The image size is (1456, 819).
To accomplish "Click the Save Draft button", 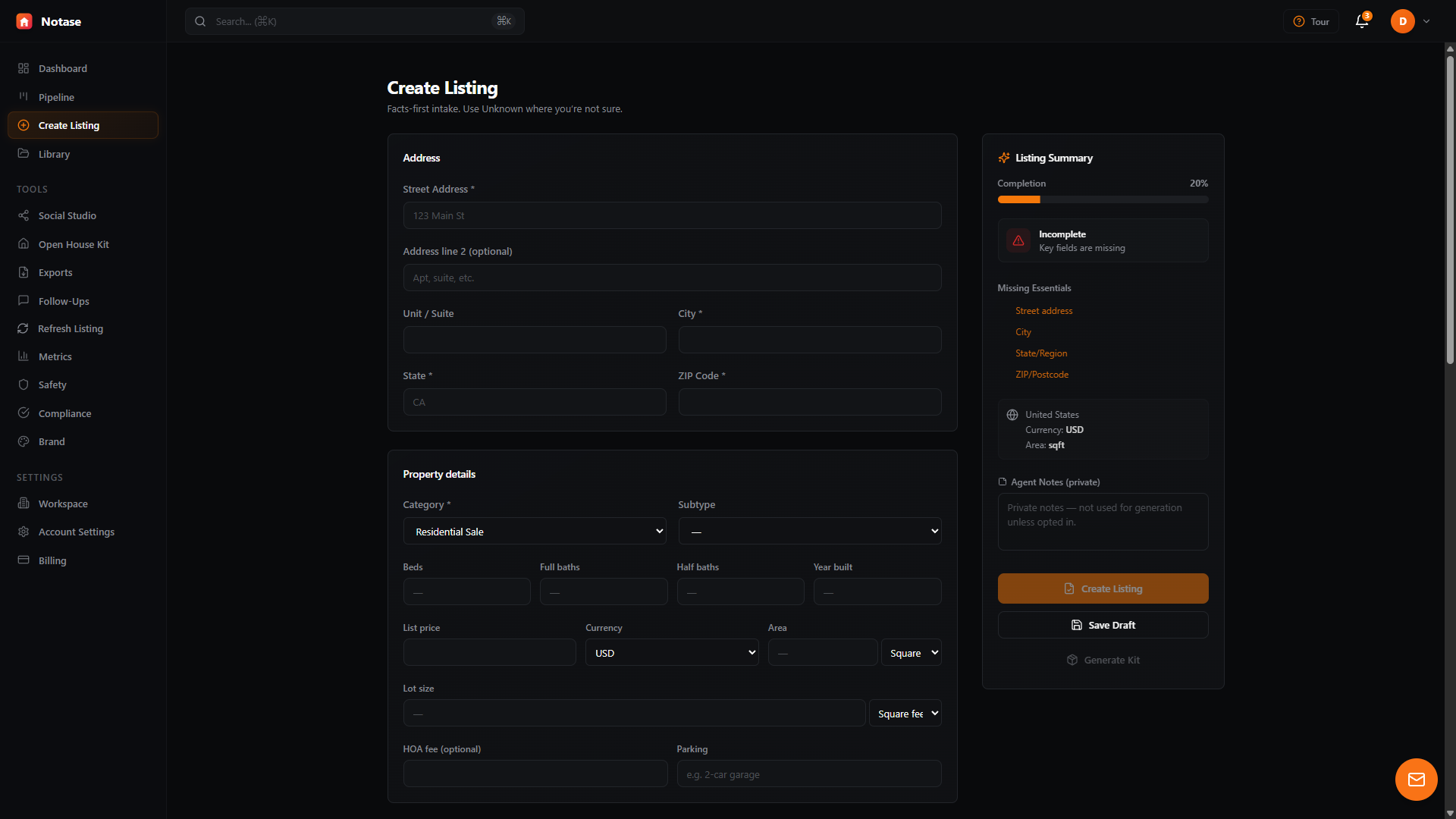I will (1103, 625).
